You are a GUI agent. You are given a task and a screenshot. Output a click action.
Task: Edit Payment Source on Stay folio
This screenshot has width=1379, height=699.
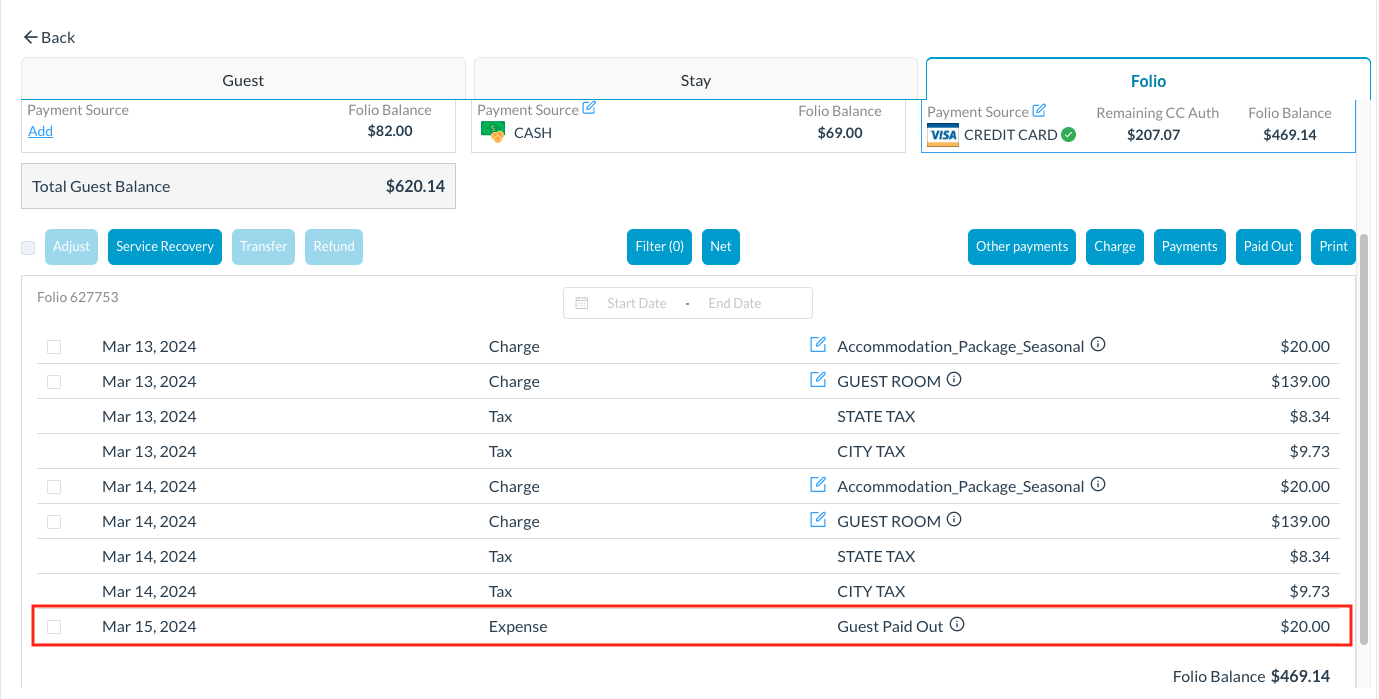tap(589, 108)
